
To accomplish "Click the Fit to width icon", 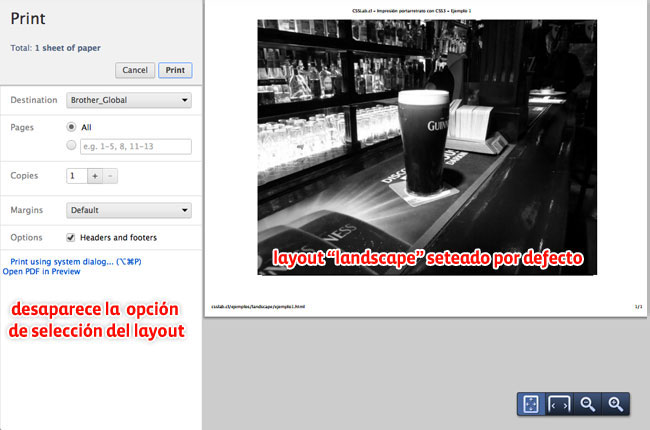I will pyautogui.click(x=559, y=404).
